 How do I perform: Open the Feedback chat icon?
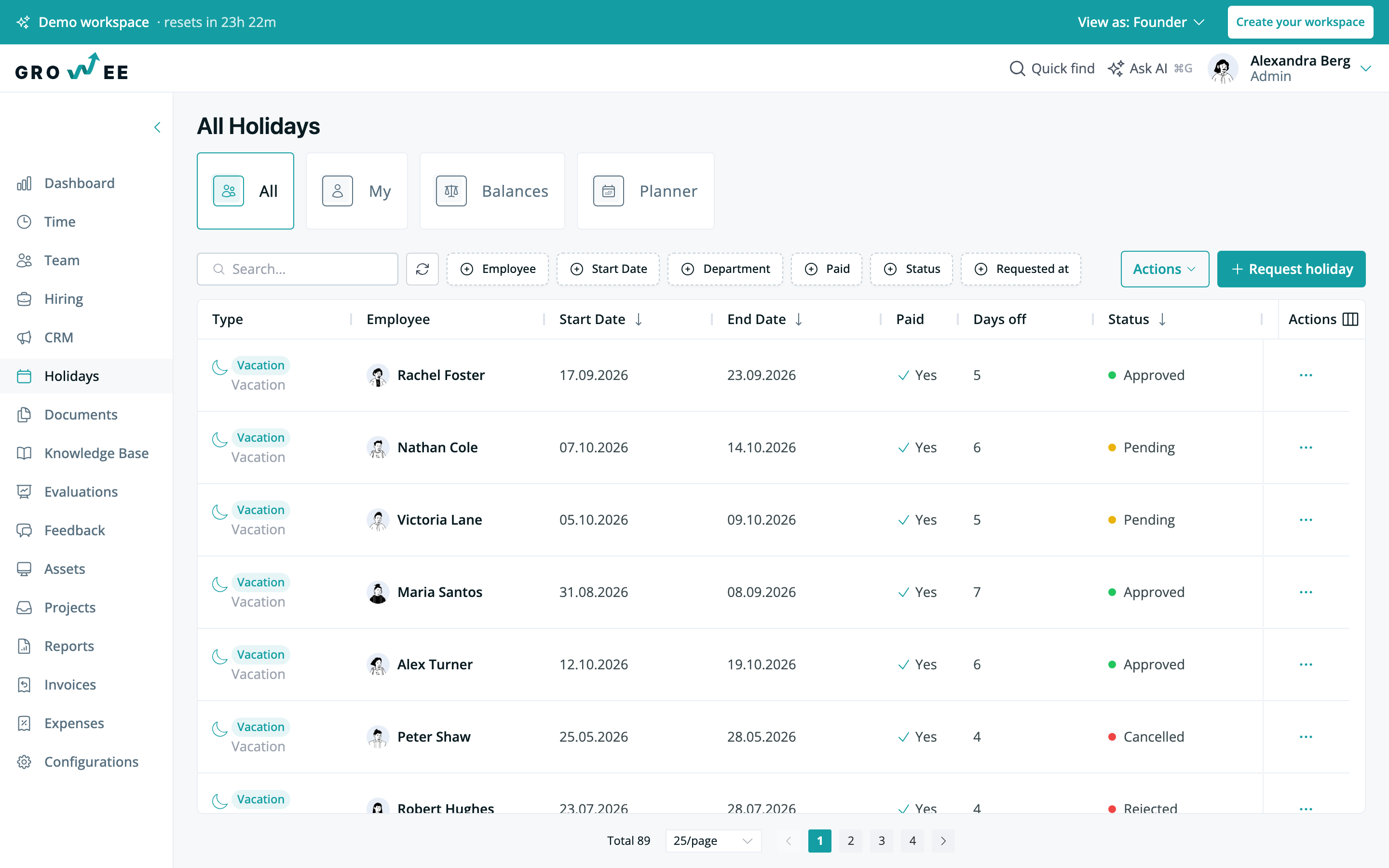coord(24,530)
